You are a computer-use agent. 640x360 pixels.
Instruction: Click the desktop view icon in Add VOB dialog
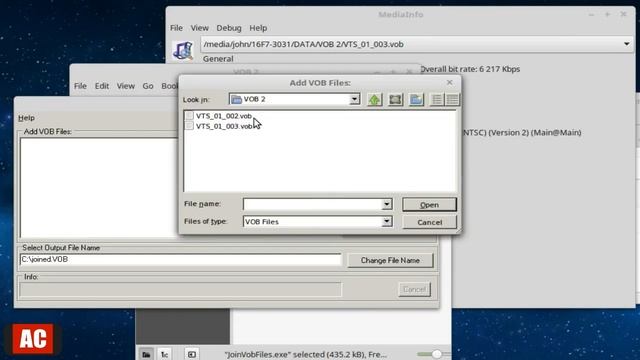[395, 99]
